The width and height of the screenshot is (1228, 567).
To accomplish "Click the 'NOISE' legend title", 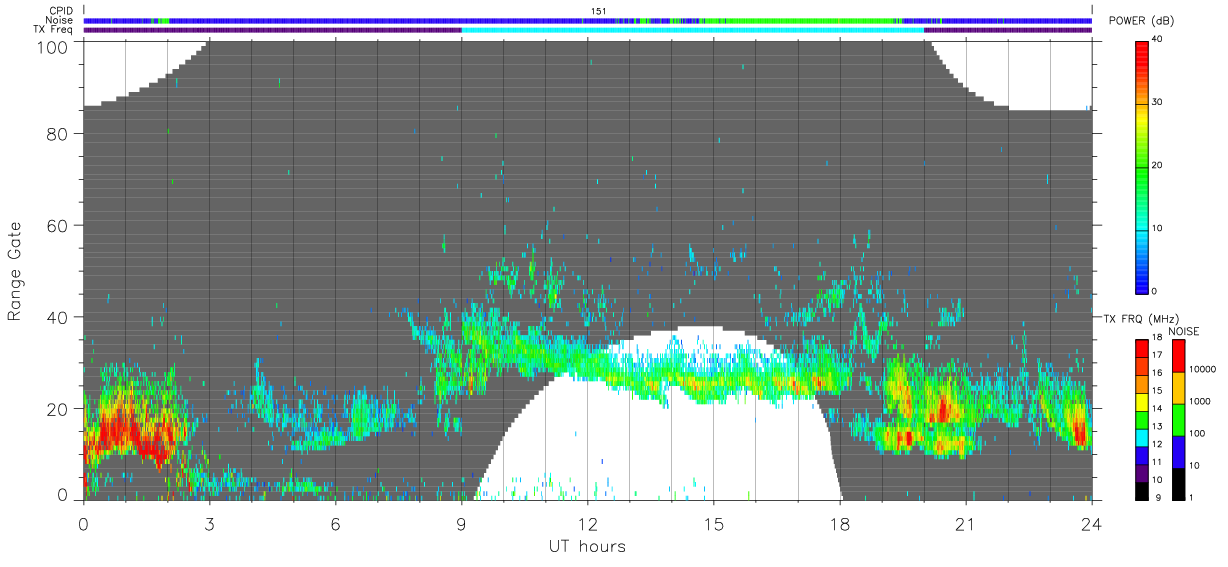I will tap(1183, 331).
